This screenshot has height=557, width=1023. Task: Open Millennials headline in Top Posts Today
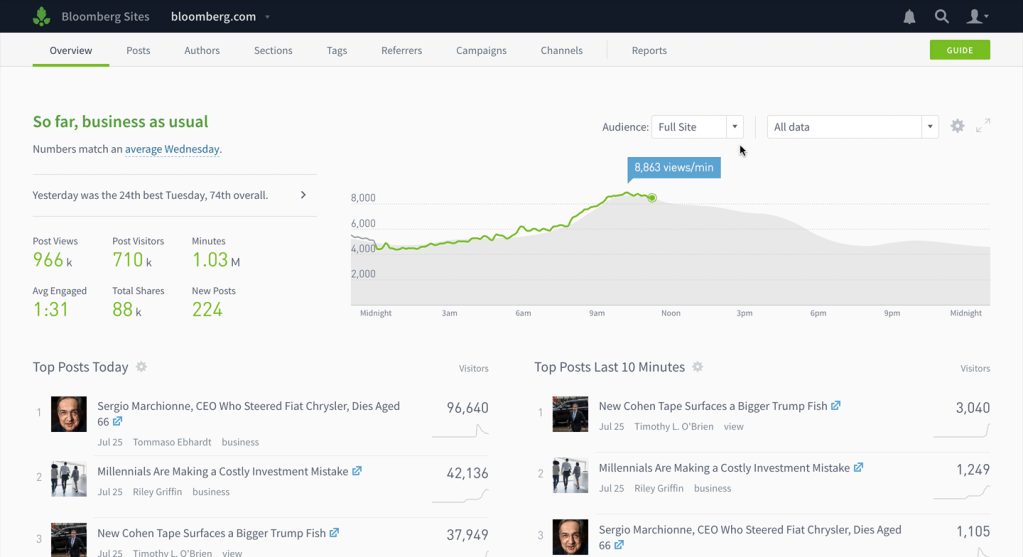(x=222, y=471)
